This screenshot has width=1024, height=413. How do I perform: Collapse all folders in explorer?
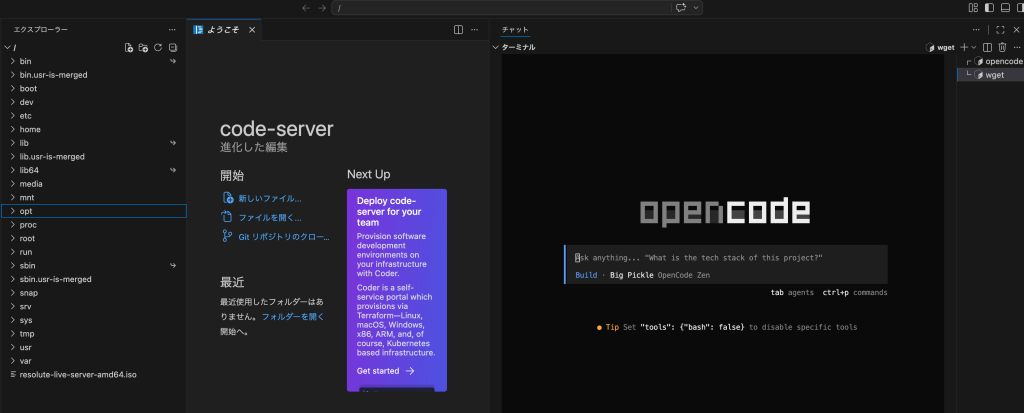[173, 48]
